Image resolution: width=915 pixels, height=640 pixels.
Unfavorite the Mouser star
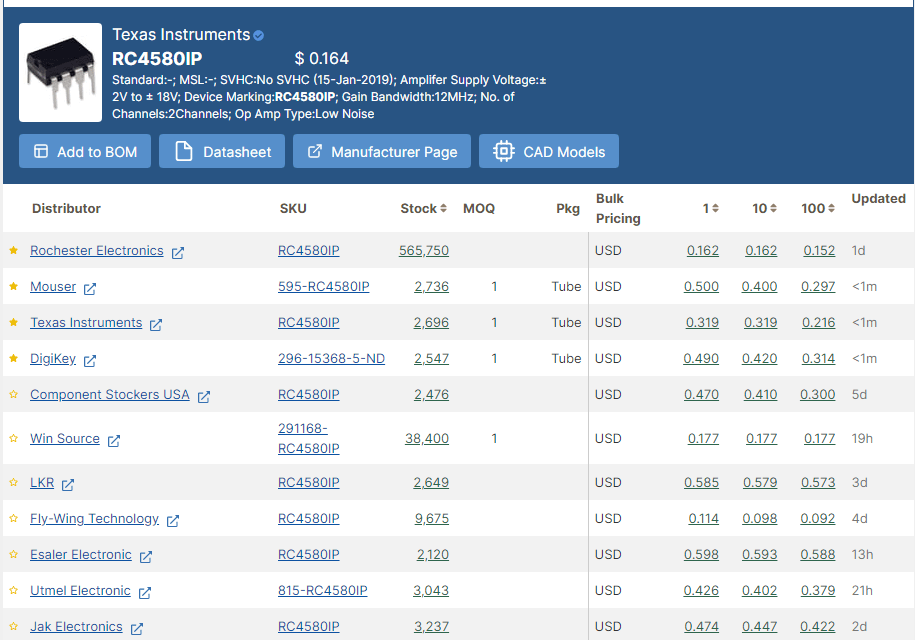point(13,286)
